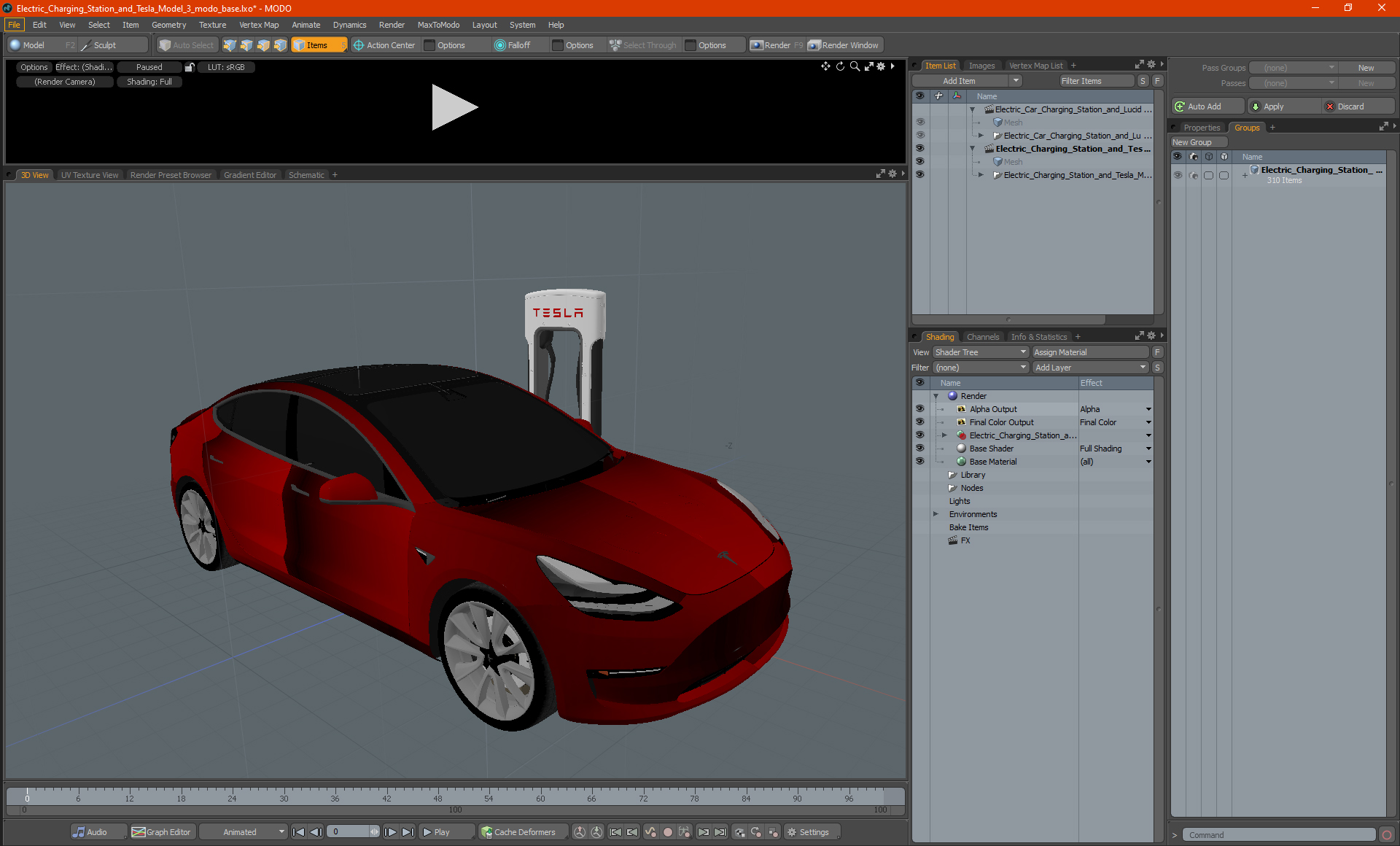Open the Geometry menu

pyautogui.click(x=168, y=25)
